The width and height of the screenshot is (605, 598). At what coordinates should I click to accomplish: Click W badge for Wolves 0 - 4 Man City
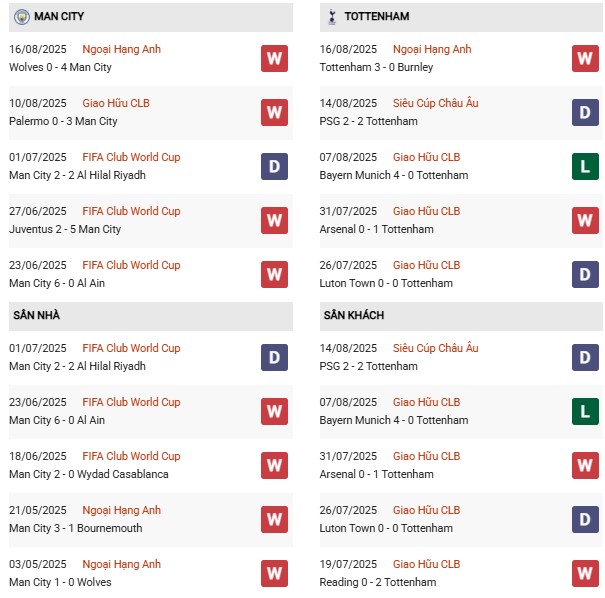(274, 59)
